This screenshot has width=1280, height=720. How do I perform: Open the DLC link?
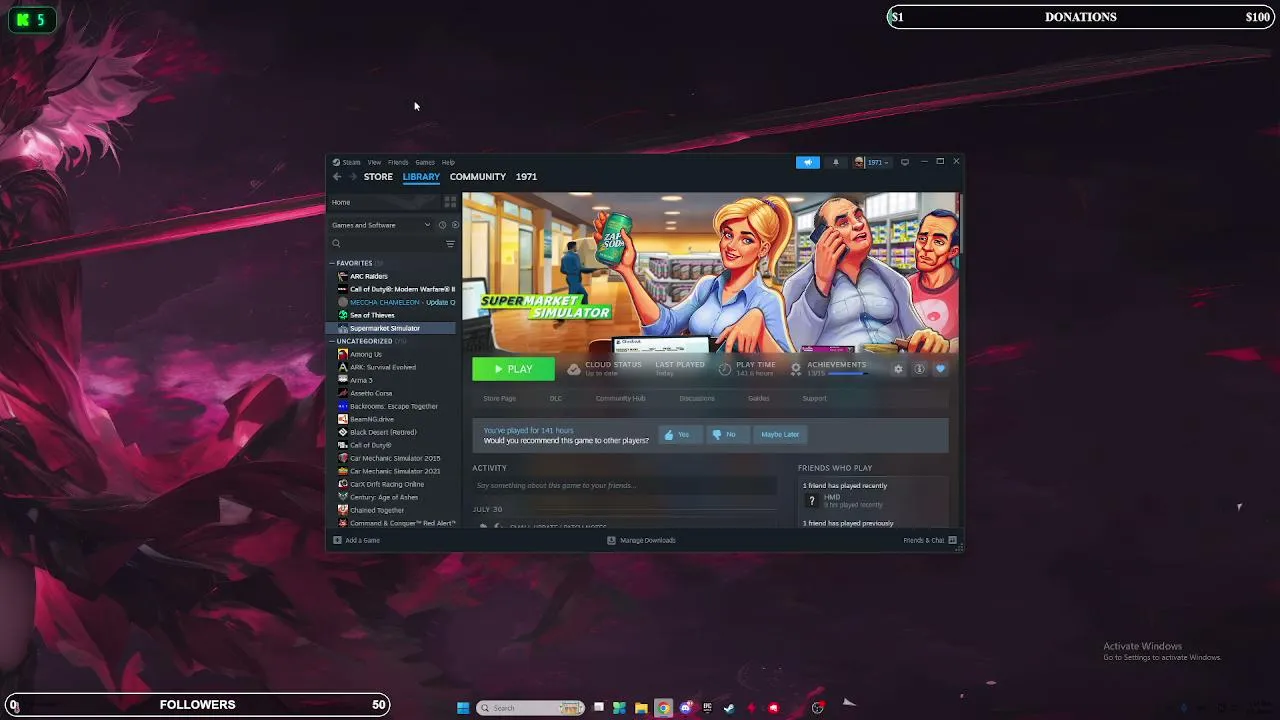click(x=556, y=398)
